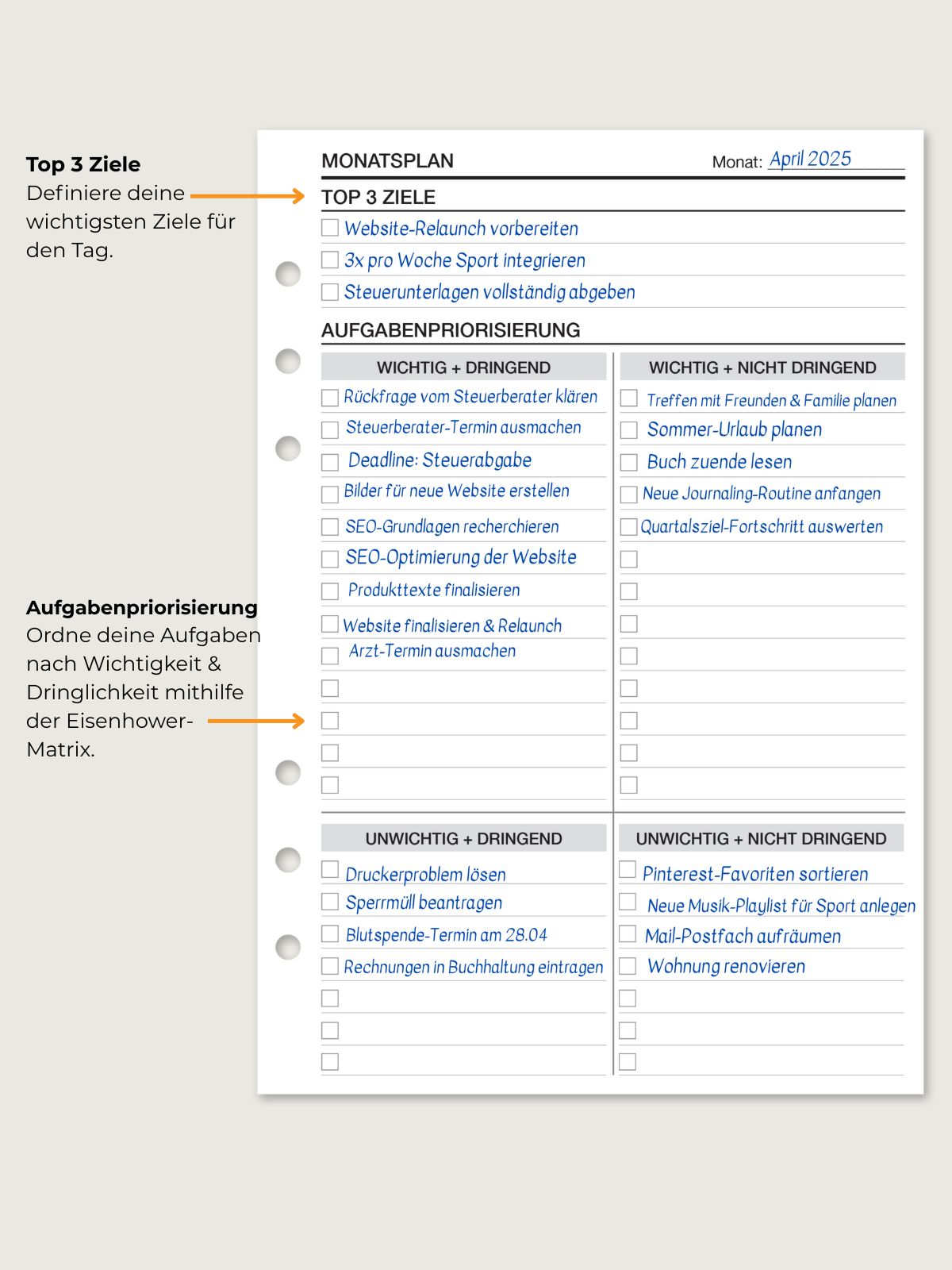Tick 'Blutspende-Termin am 28.04' checkbox
Viewport: 952px width, 1270px height.
[330, 933]
